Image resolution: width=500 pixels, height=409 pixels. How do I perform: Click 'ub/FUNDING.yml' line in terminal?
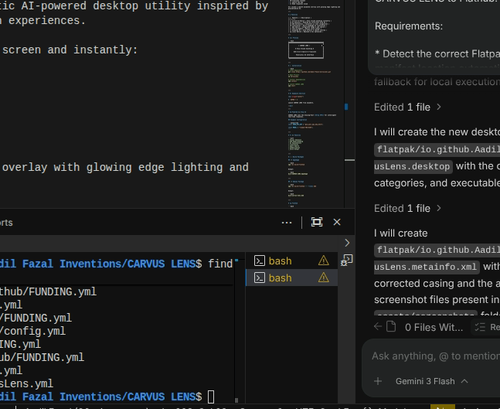(x=42, y=357)
